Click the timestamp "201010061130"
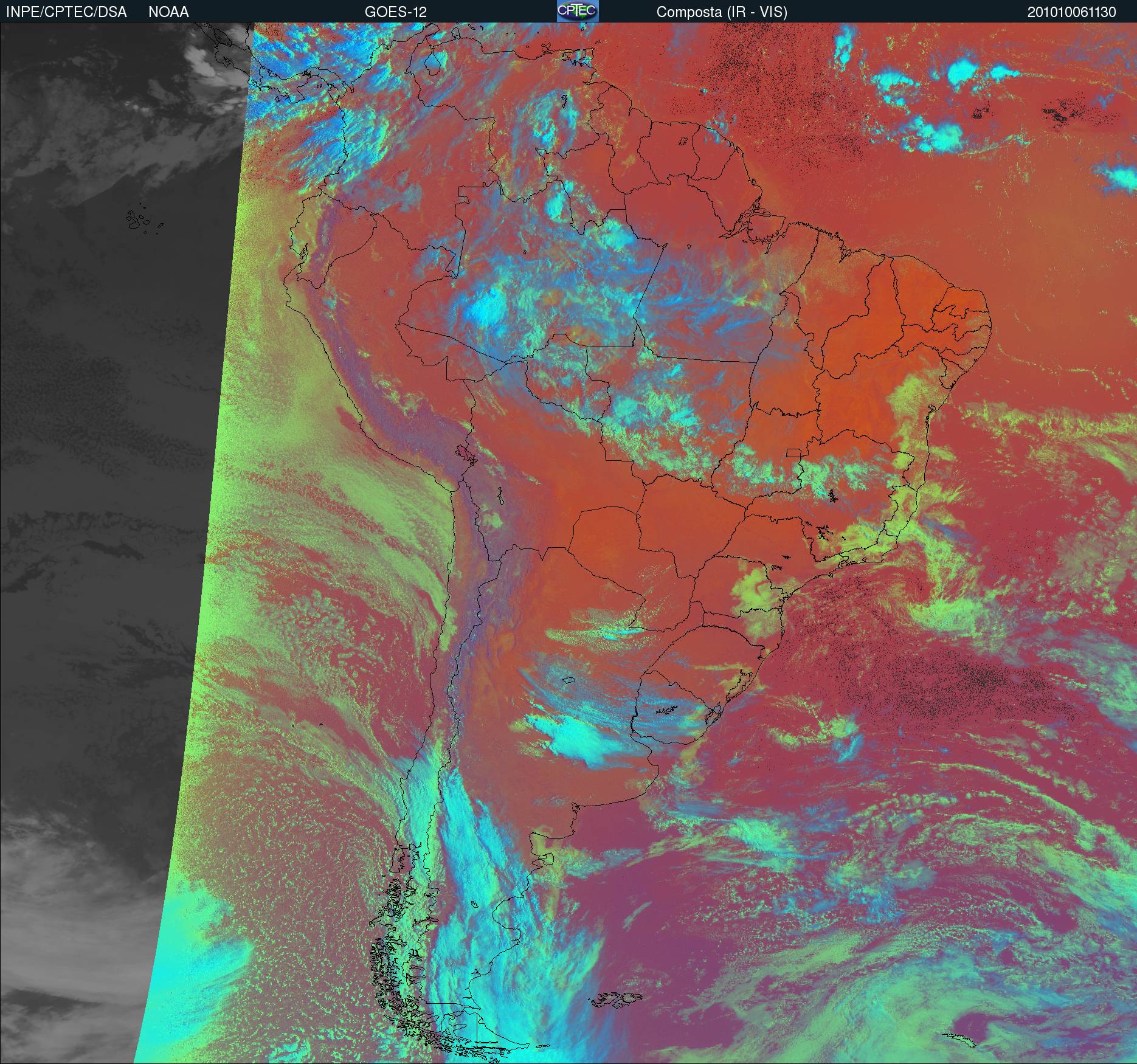 (x=1072, y=12)
